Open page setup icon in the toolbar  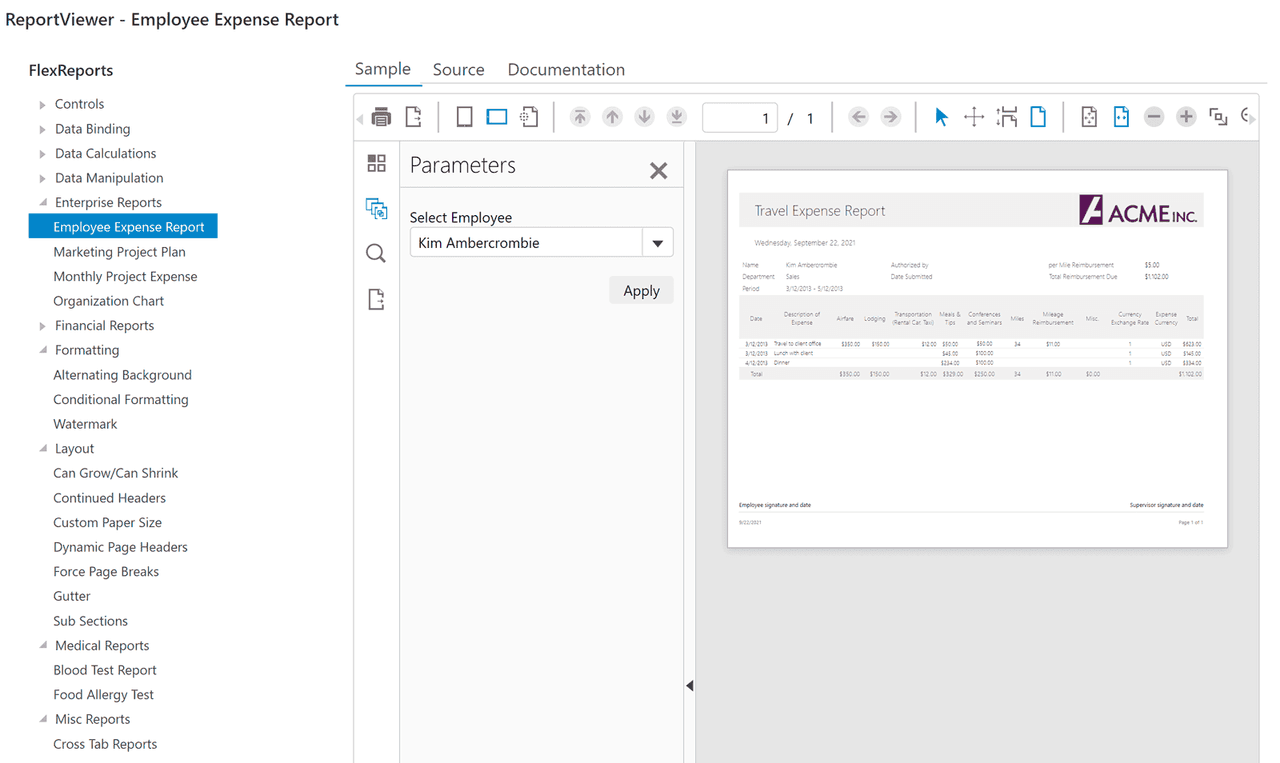[x=529, y=117]
